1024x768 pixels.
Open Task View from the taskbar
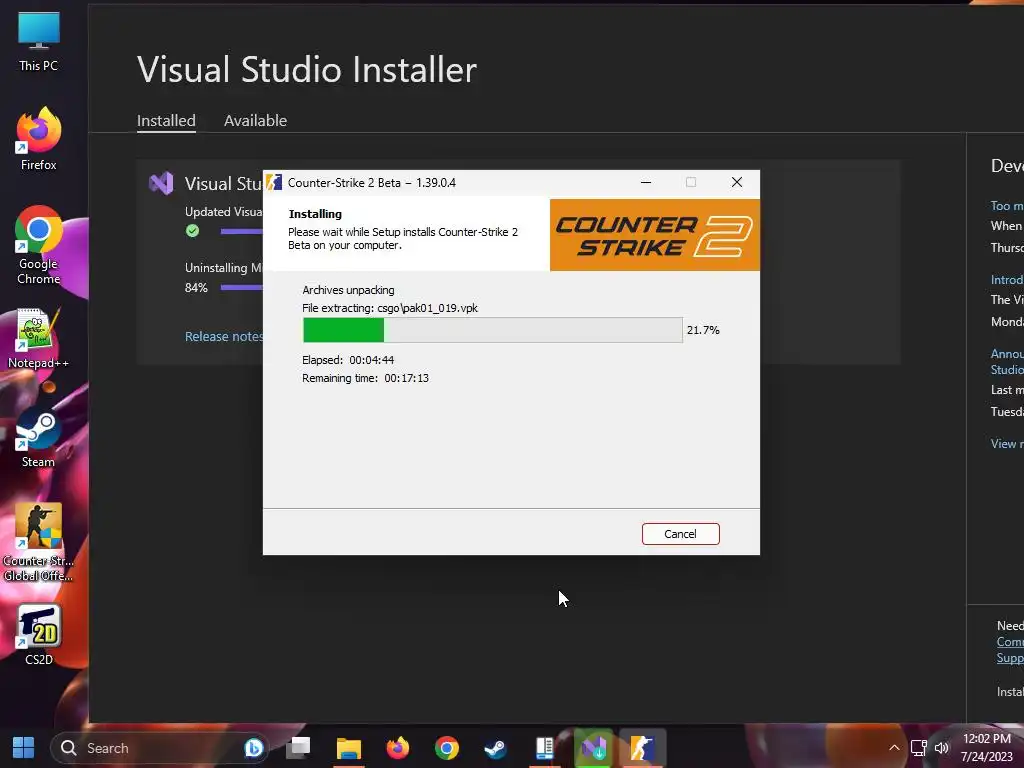pos(299,748)
